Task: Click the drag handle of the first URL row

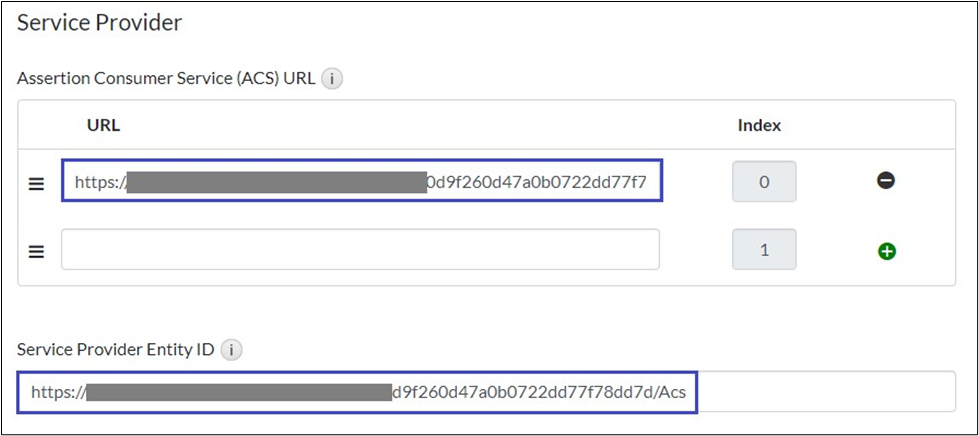Action: click(36, 184)
